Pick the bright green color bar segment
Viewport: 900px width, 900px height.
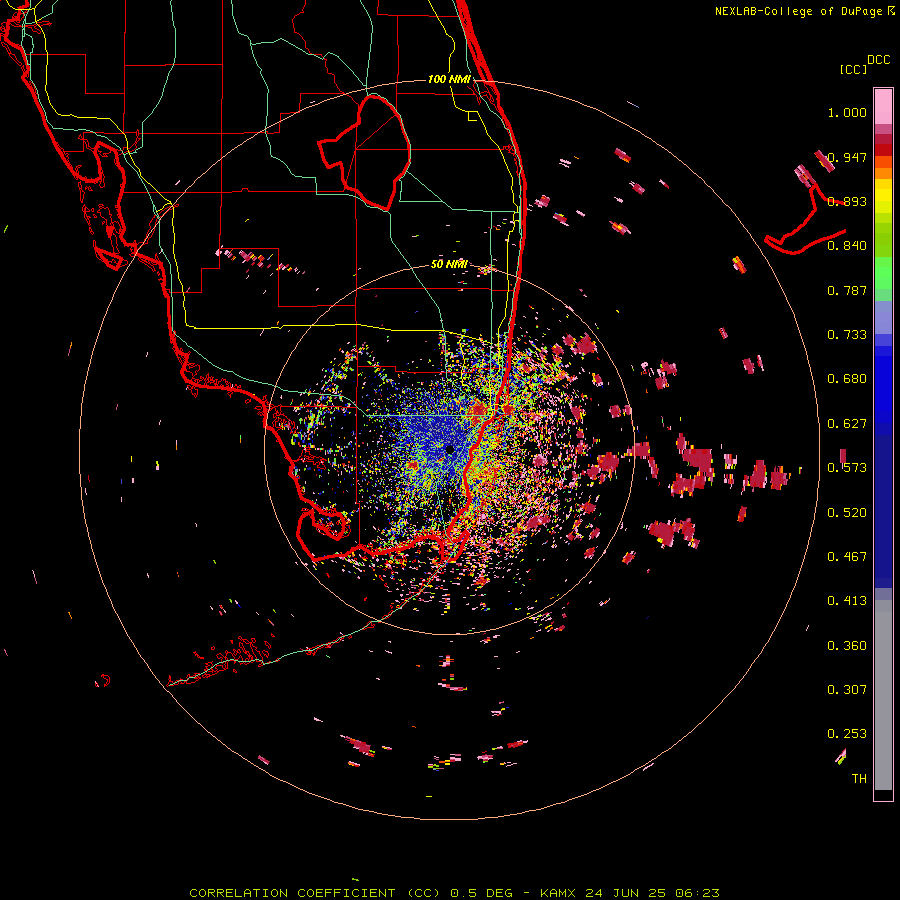point(883,273)
